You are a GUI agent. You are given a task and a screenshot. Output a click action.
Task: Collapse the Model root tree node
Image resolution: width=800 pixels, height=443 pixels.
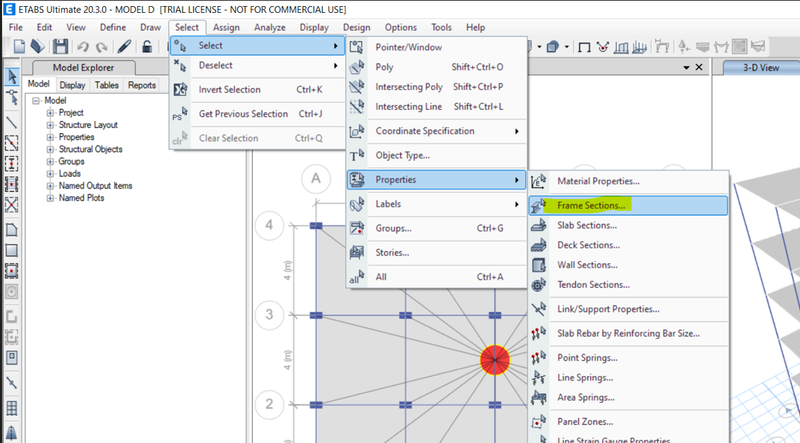(36, 101)
